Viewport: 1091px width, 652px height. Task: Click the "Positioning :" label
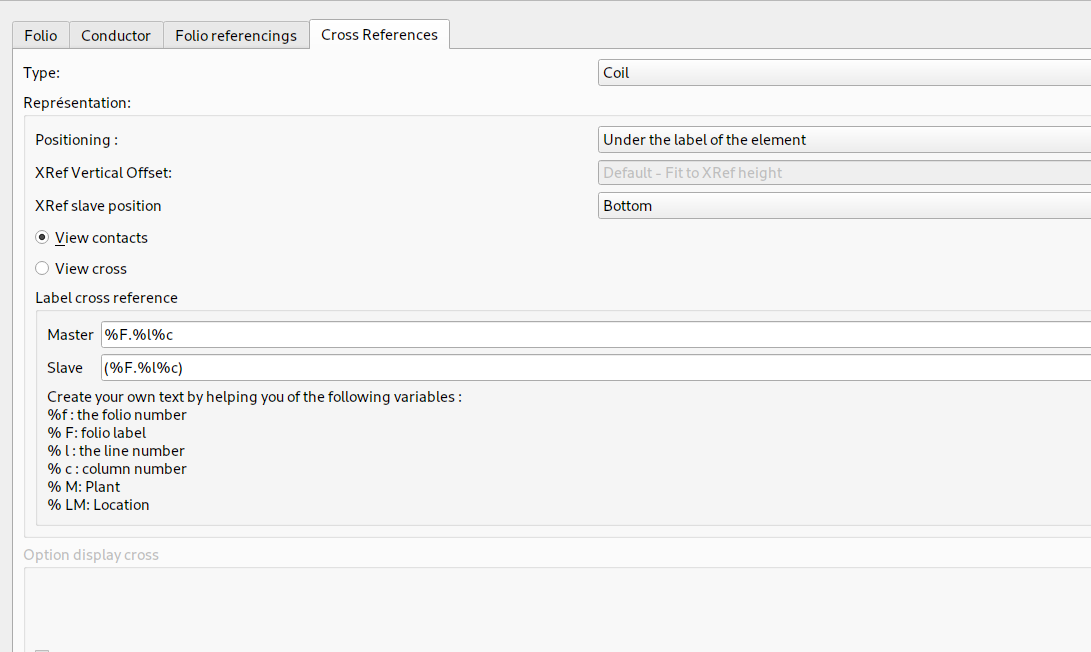click(76, 140)
